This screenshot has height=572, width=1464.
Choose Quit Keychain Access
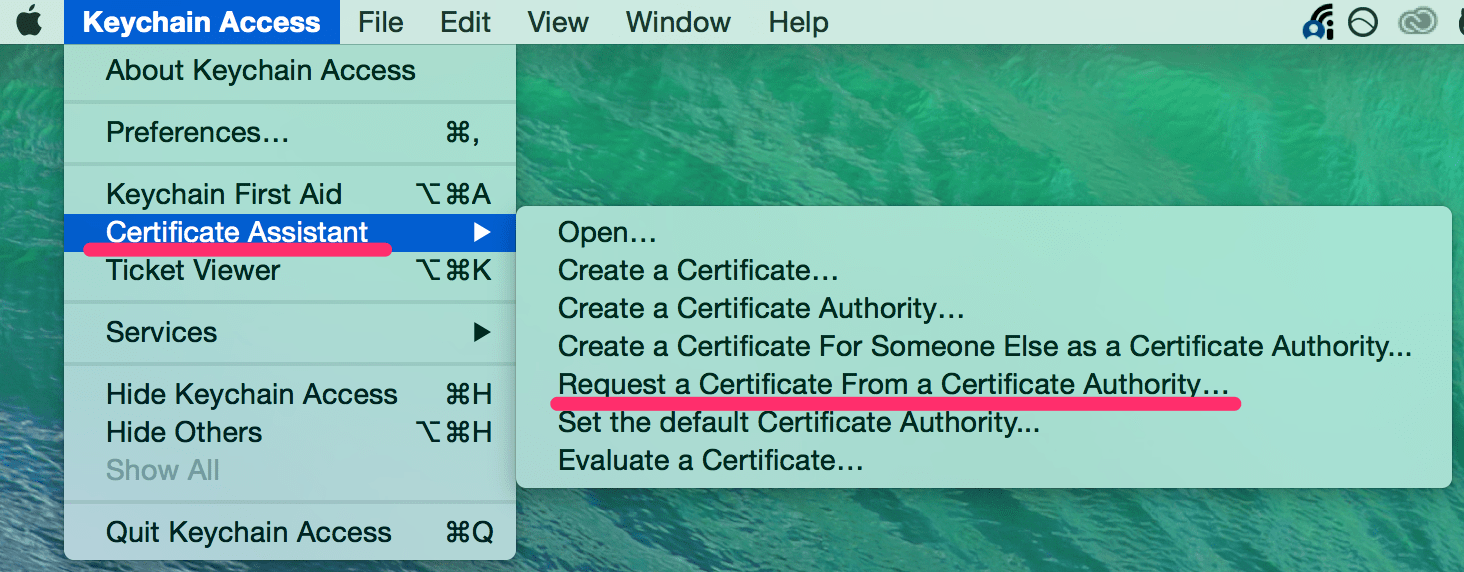tap(290, 532)
